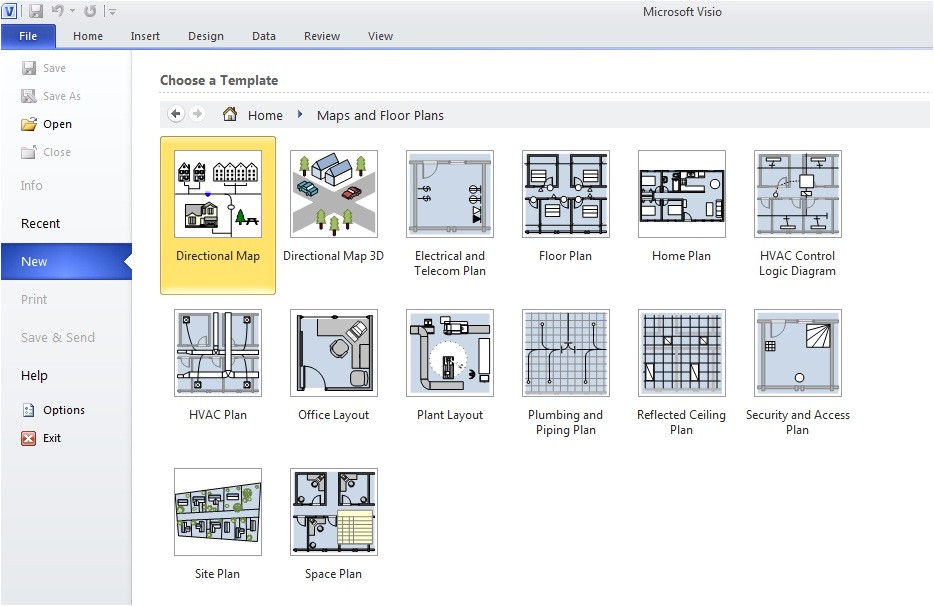Choose the HVAC Control Logic Diagram template
The height and width of the screenshot is (606, 934).
click(797, 194)
